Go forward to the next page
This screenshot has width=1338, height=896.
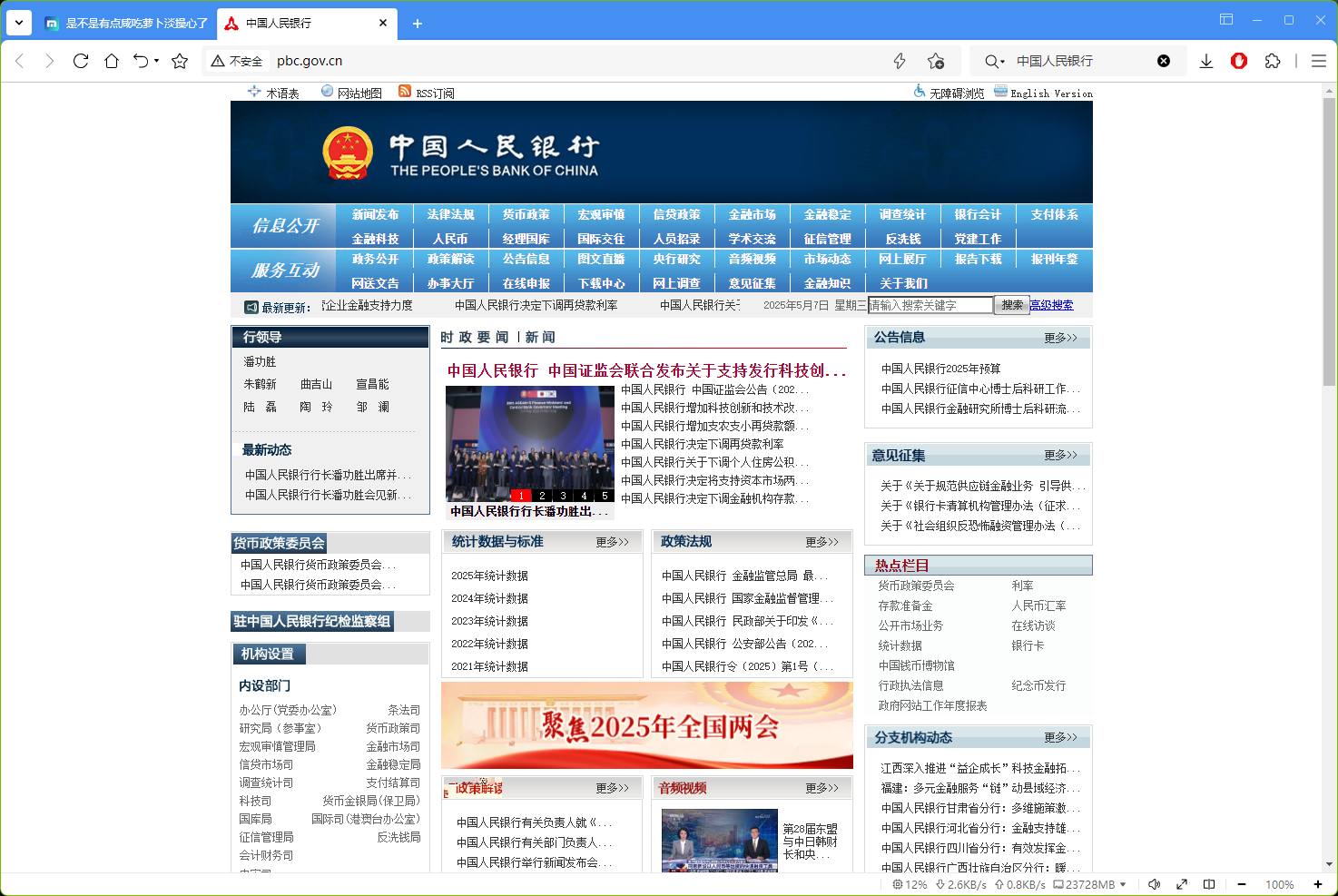click(x=50, y=61)
